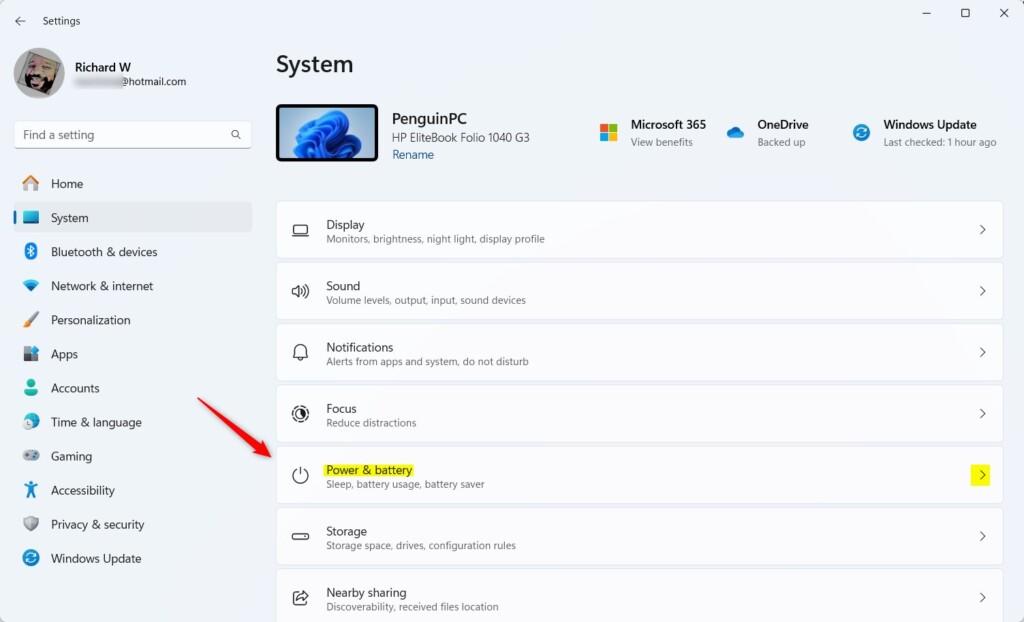Click 'Sleep, battery usage, battery saver' text
This screenshot has height=622, width=1024.
point(405,484)
